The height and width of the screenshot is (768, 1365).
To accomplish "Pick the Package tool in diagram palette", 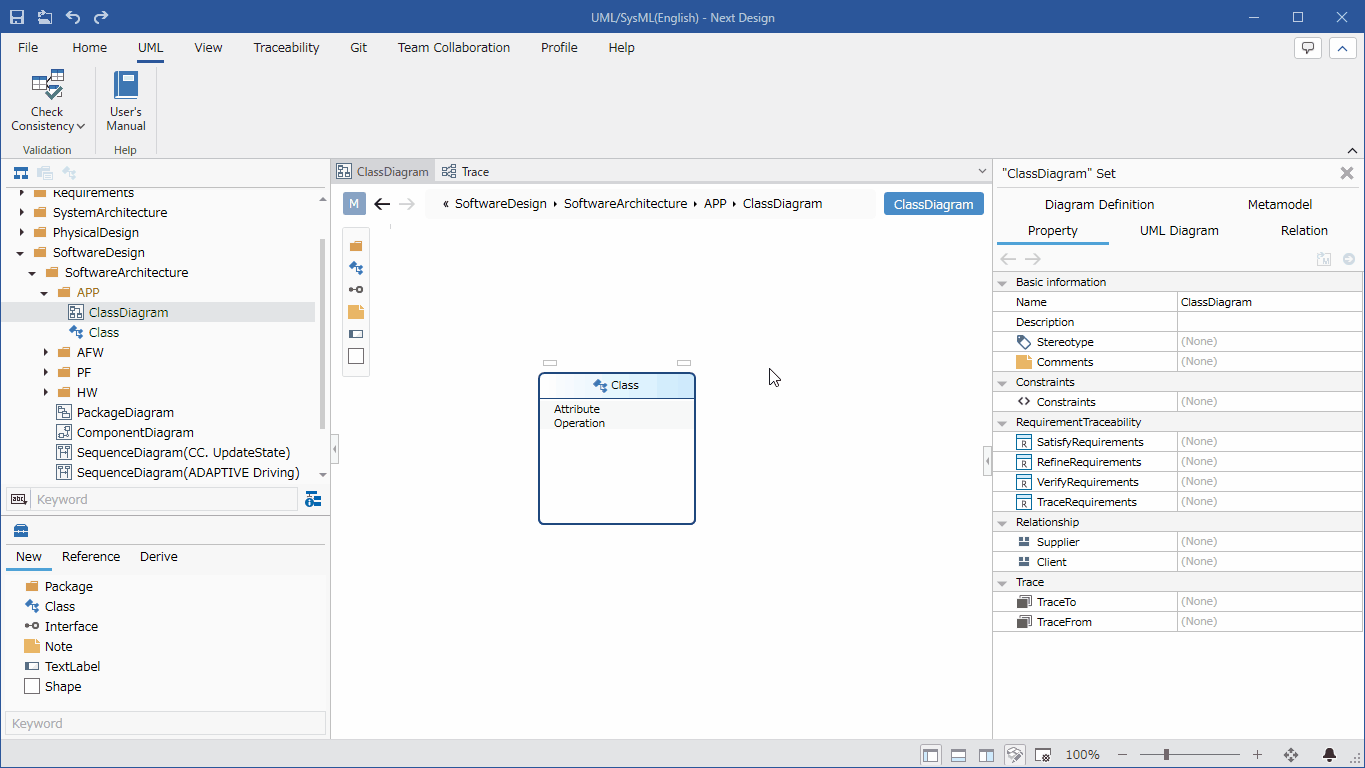I will click(356, 246).
